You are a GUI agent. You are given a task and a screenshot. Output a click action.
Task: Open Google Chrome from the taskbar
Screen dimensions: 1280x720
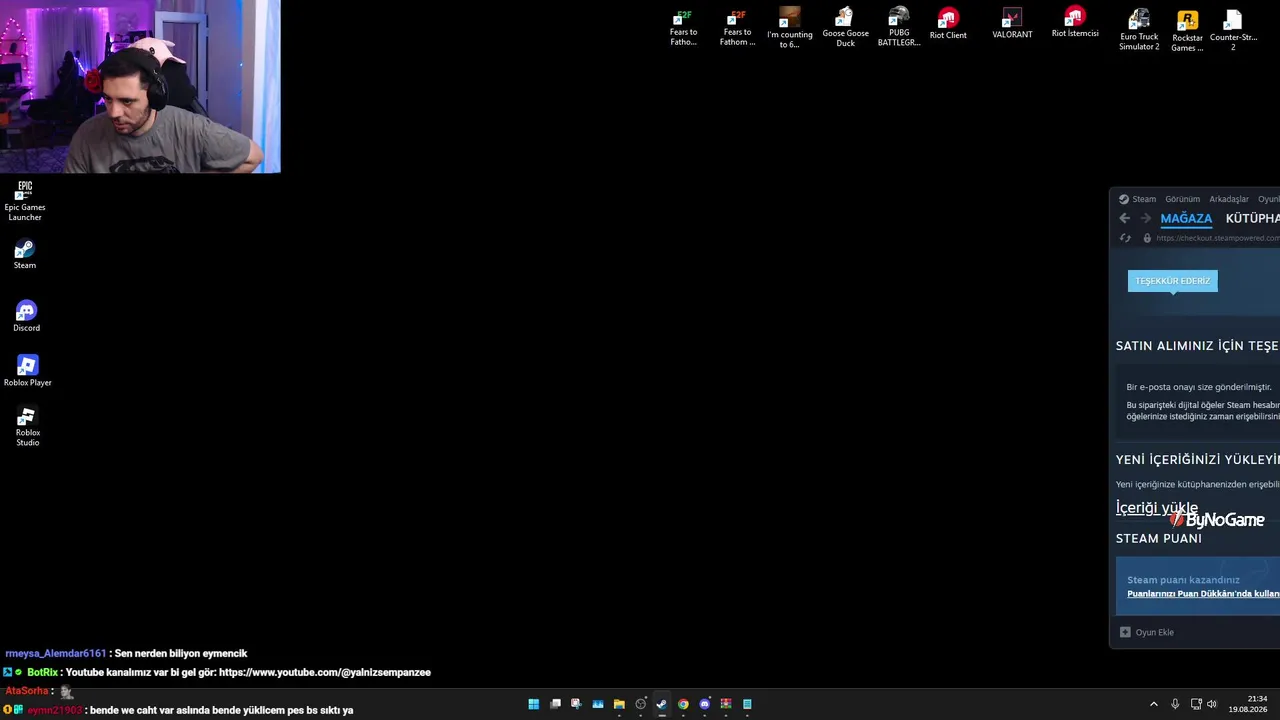pyautogui.click(x=683, y=704)
